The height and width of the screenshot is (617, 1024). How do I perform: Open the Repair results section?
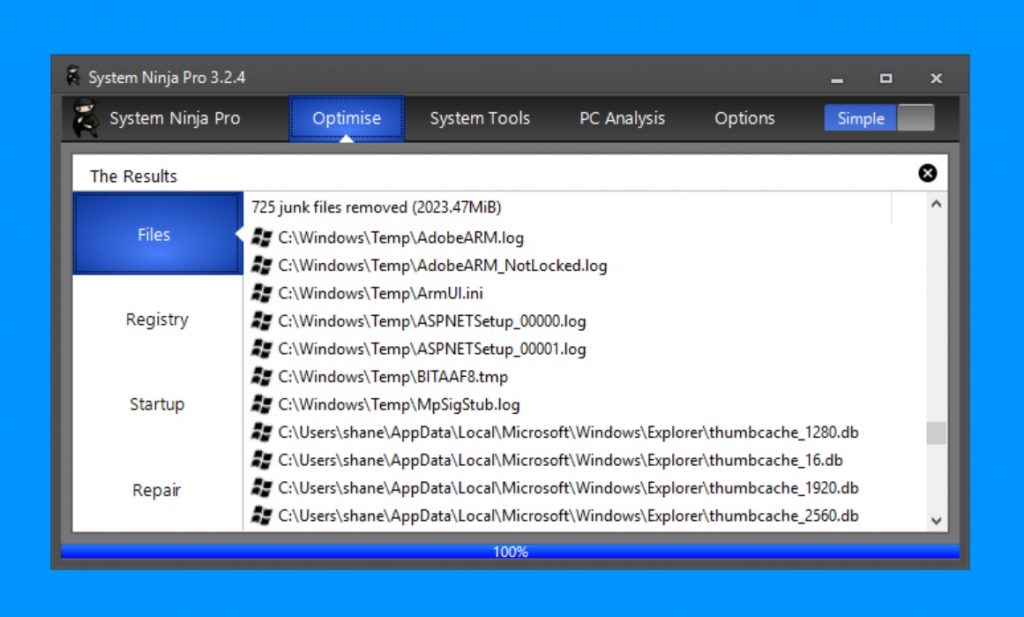click(x=156, y=490)
